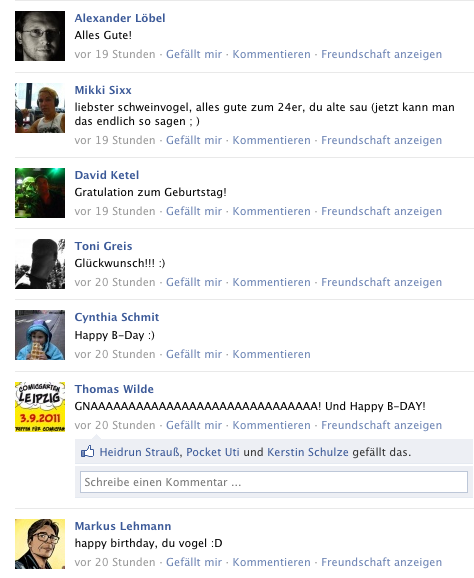Open Kerstin Schulze's profile link

[x=308, y=452]
